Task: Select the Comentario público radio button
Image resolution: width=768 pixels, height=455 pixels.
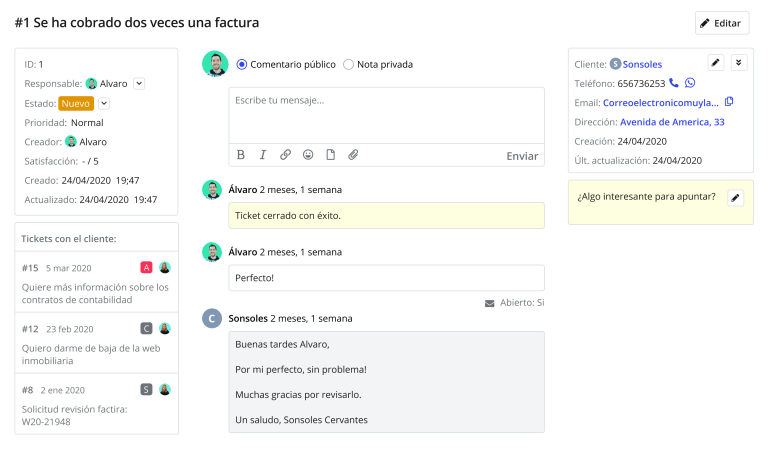Action: [x=242, y=64]
